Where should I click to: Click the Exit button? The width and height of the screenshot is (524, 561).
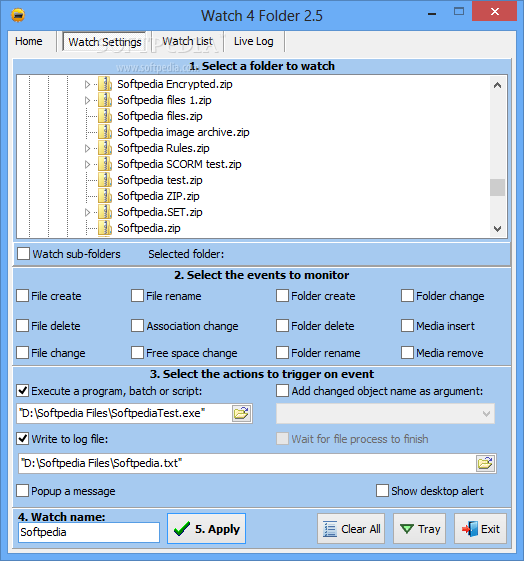[x=480, y=529]
